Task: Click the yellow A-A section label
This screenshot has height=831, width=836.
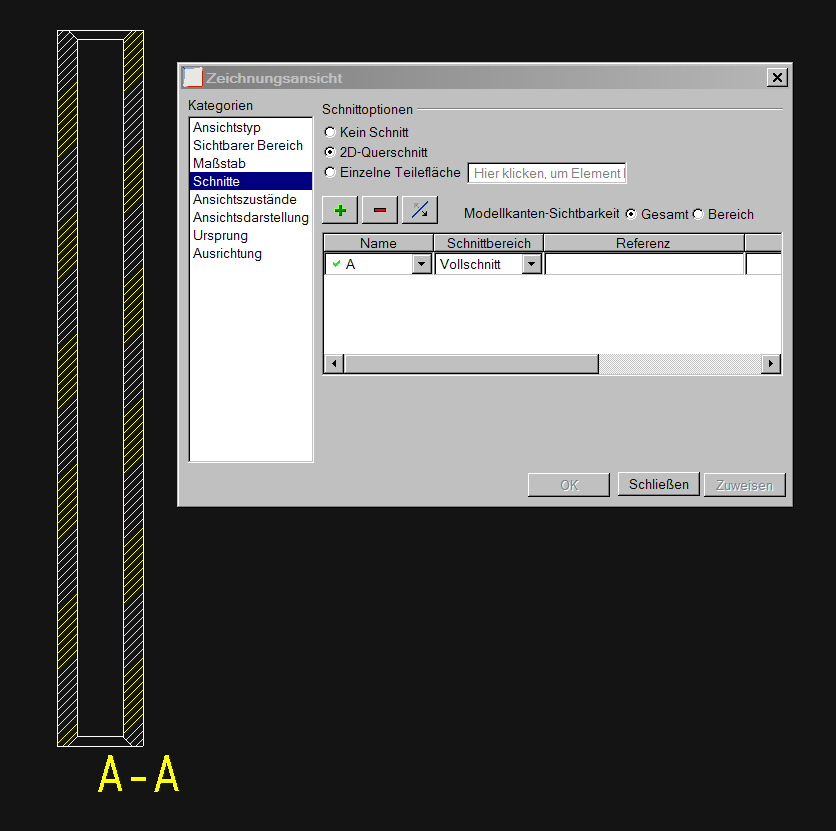Action: coord(139,774)
